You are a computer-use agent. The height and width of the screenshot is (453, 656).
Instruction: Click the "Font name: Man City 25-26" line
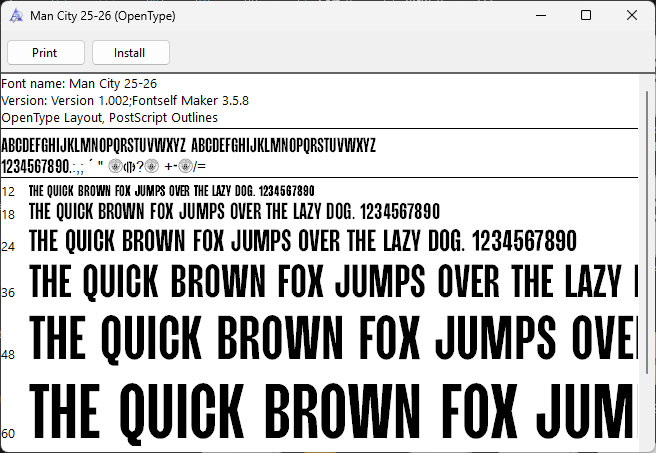coord(79,84)
